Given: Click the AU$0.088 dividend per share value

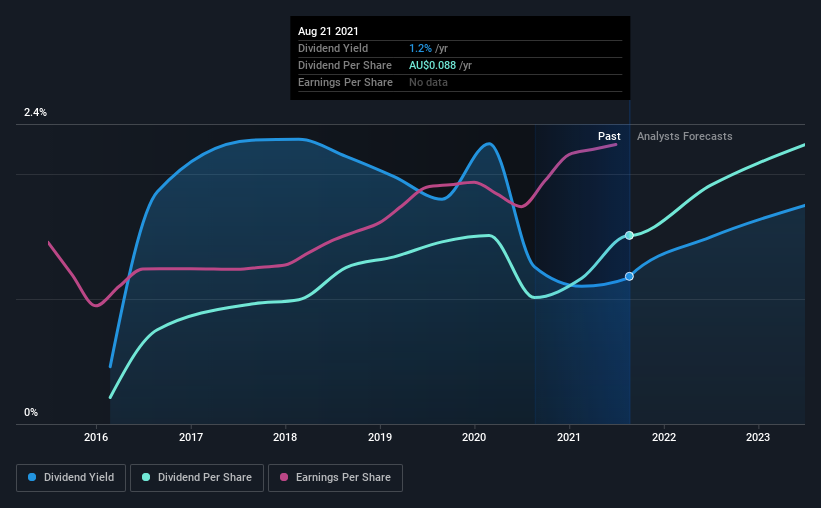Looking at the screenshot, I should pyautogui.click(x=432, y=65).
